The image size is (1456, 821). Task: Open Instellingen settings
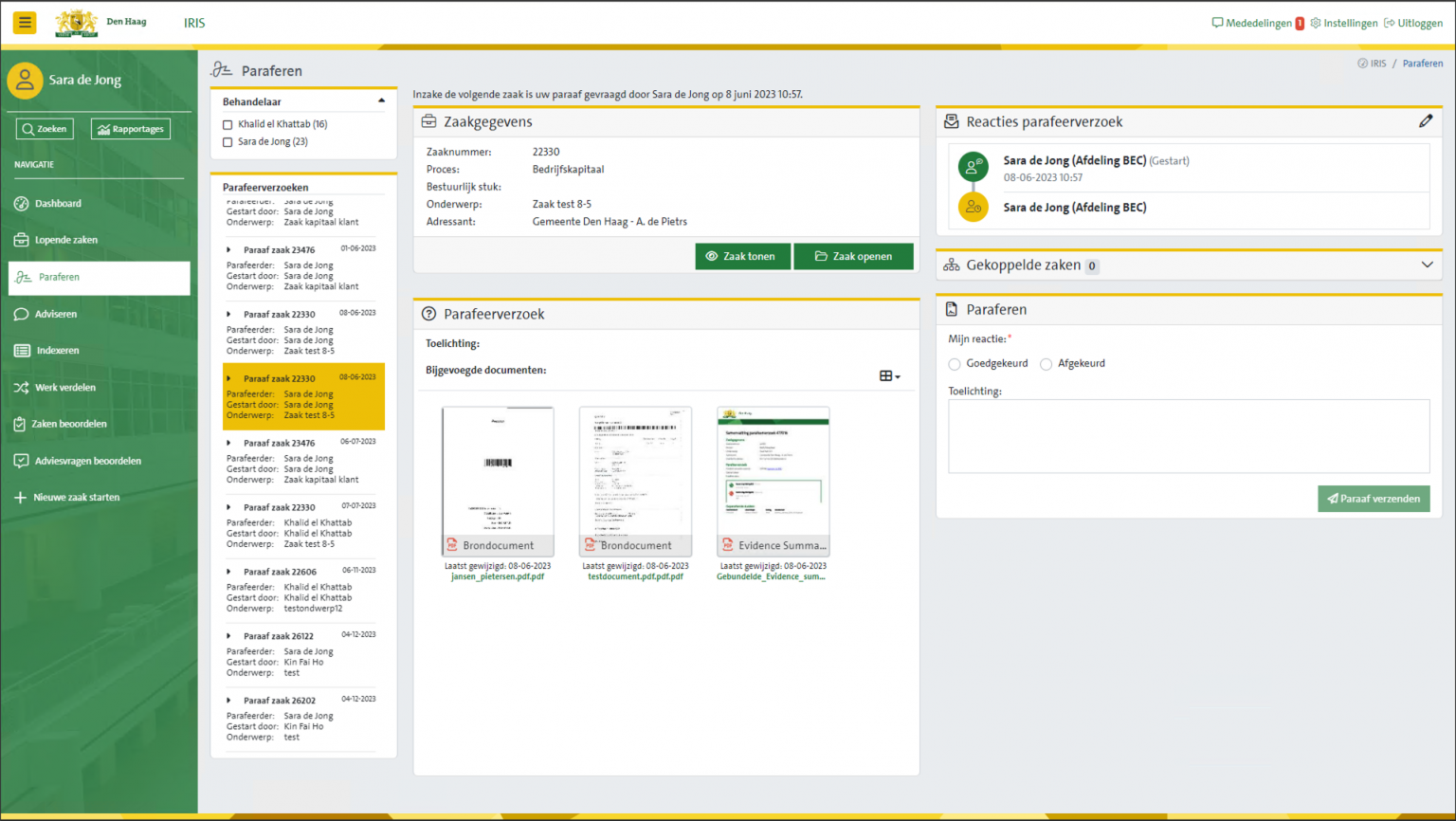tap(1344, 23)
